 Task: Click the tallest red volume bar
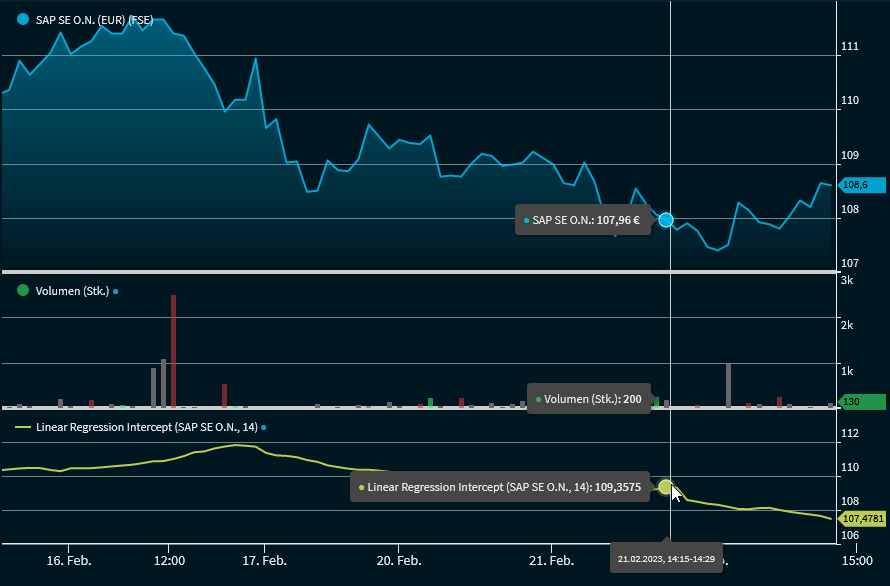(173, 350)
